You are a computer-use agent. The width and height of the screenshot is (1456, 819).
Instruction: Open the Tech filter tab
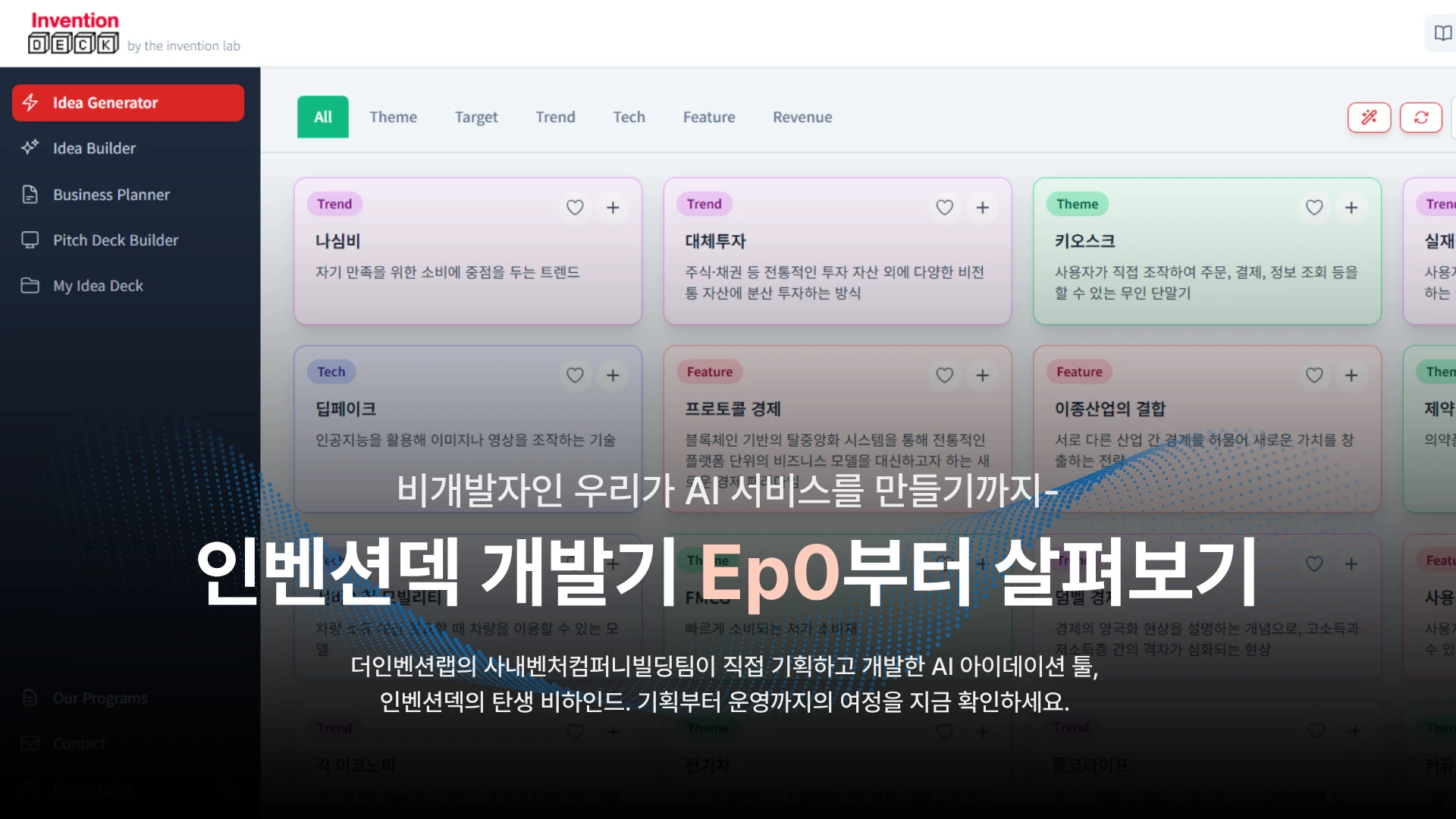tap(629, 118)
